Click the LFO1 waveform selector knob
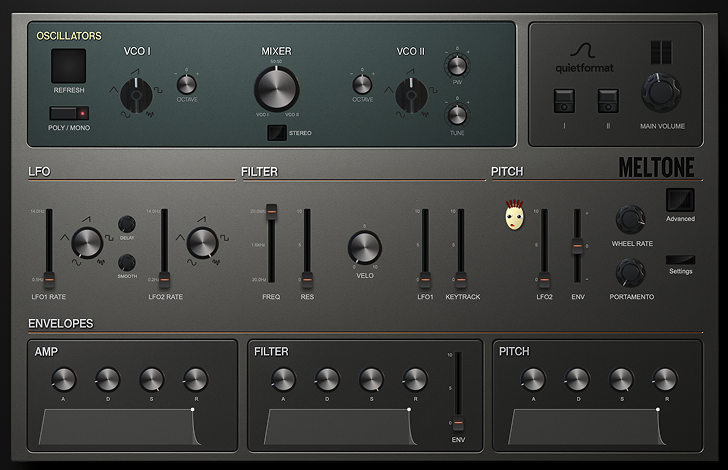The height and width of the screenshot is (470, 728). click(88, 240)
